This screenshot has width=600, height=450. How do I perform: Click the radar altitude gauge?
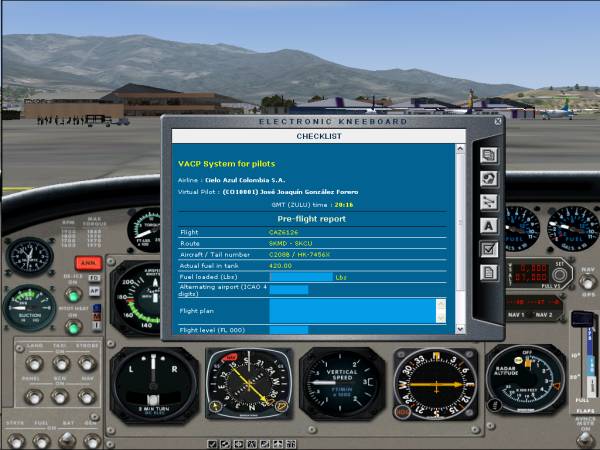[x=526, y=379]
